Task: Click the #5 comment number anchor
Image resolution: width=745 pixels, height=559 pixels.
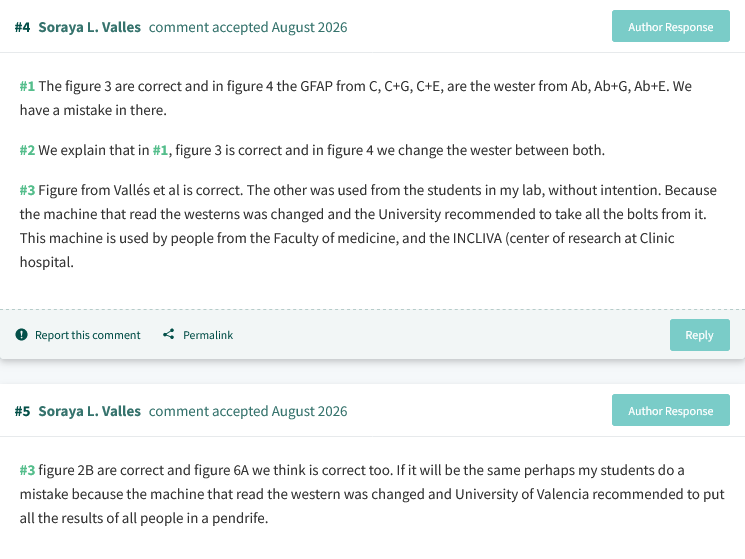Action: point(22,411)
